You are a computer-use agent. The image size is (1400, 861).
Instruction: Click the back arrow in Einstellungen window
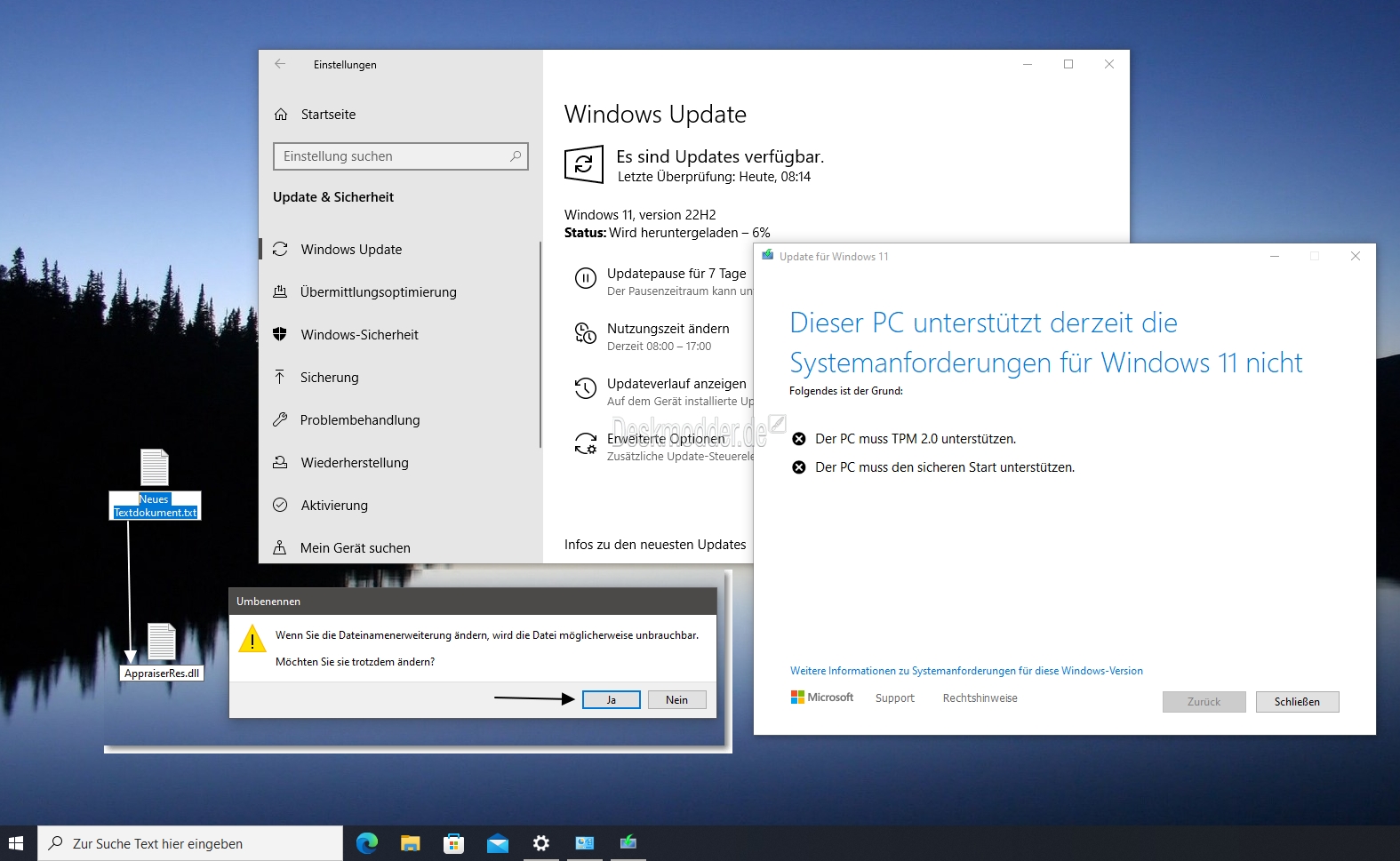280,64
